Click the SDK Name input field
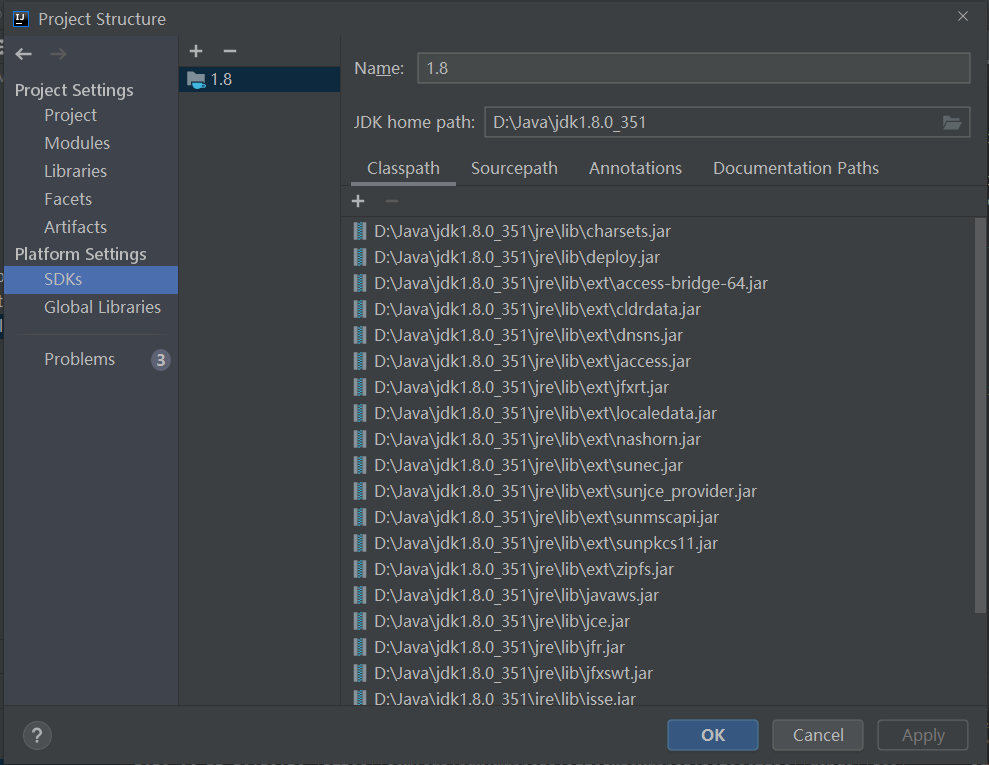 tap(693, 68)
